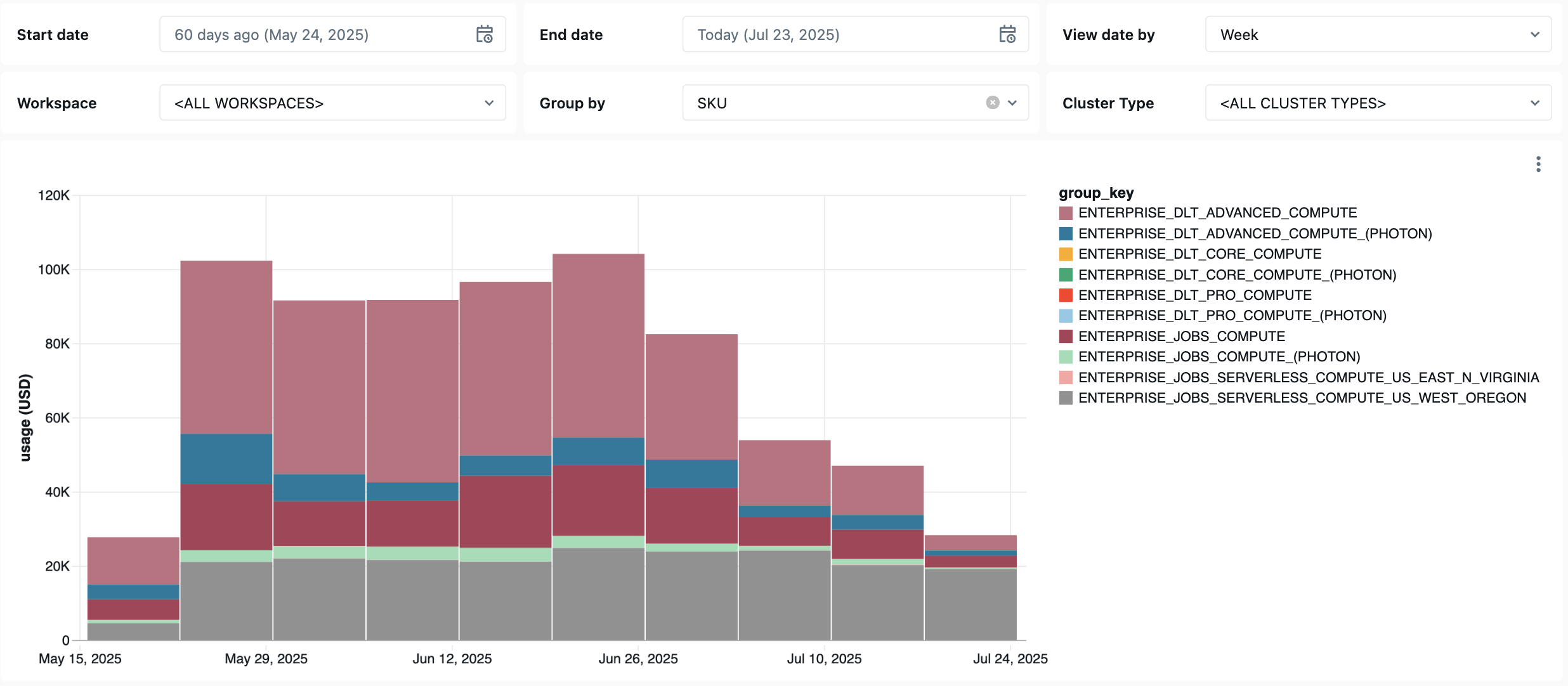Open the Start date calendar picker
The image size is (1568, 686).
pos(484,34)
